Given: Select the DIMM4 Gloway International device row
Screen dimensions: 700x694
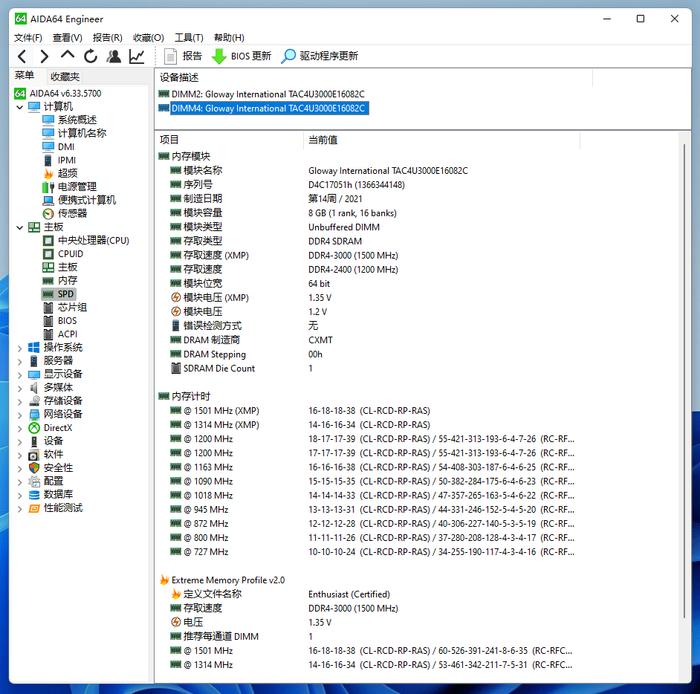Looking at the screenshot, I should click(263, 108).
